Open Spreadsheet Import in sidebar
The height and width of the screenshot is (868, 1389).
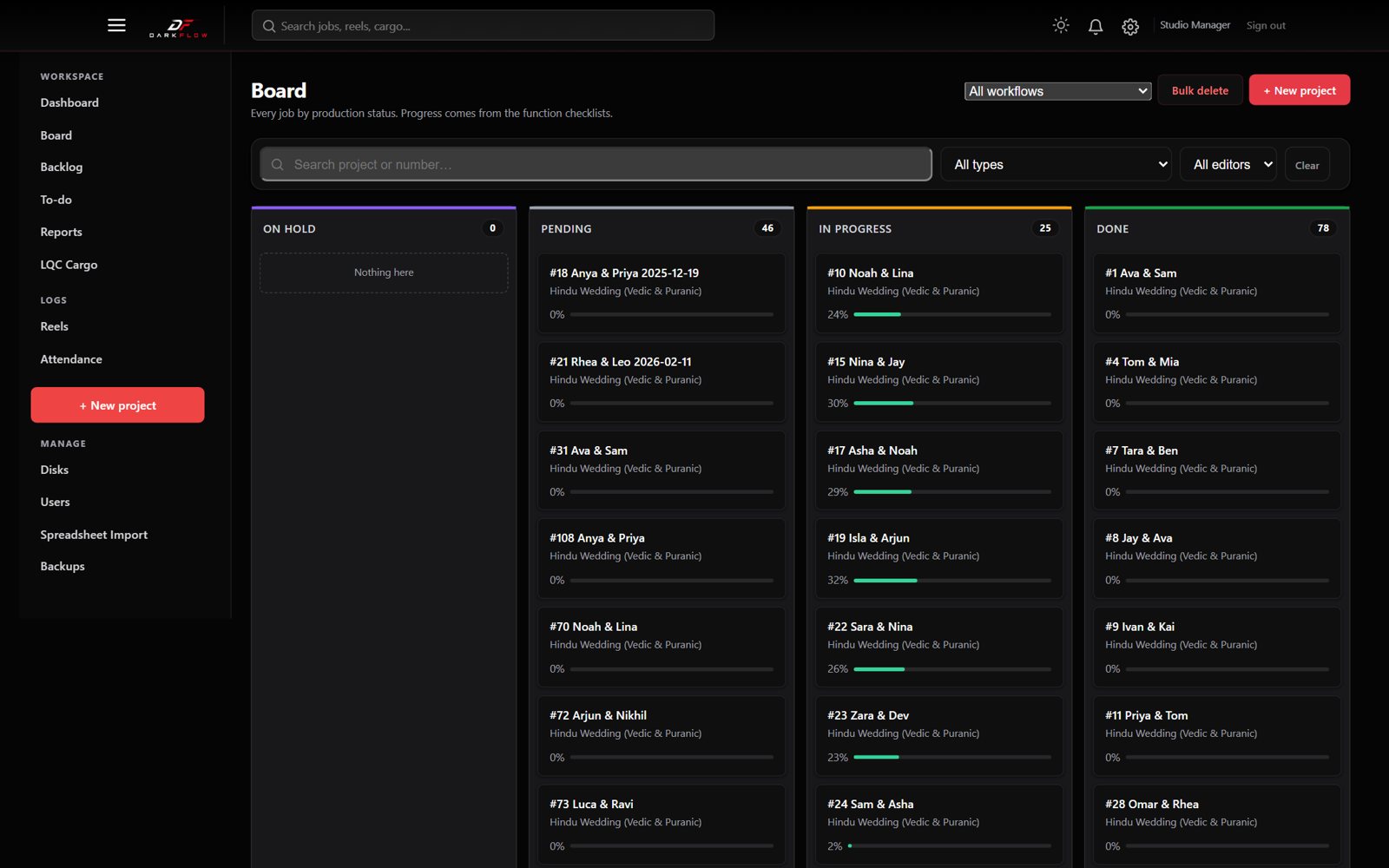[94, 535]
